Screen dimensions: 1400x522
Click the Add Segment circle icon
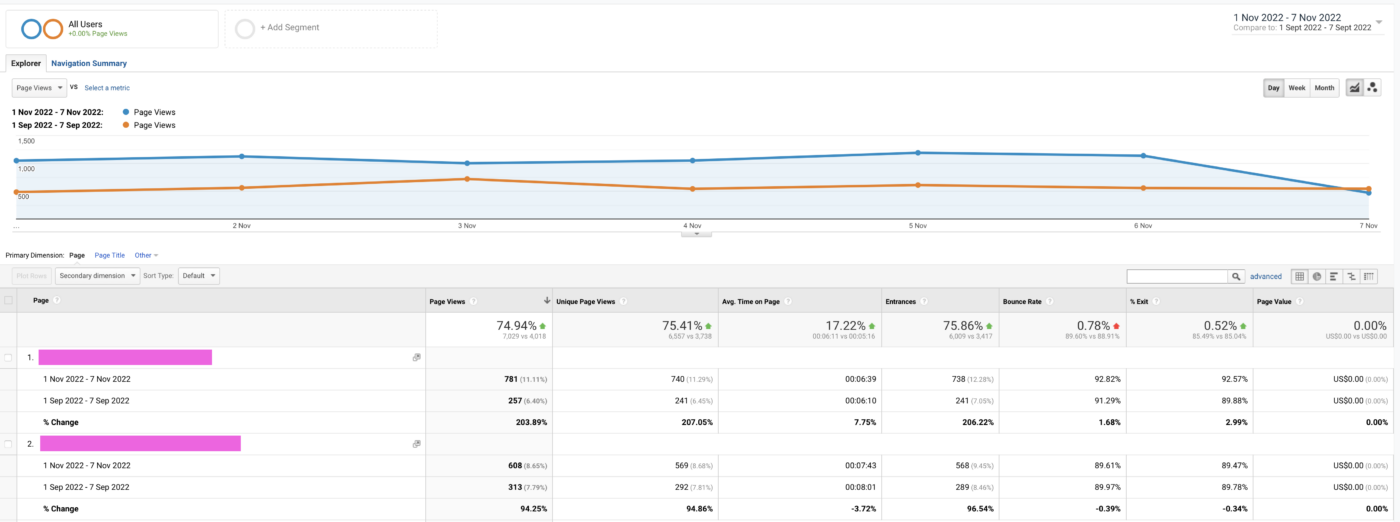click(245, 28)
